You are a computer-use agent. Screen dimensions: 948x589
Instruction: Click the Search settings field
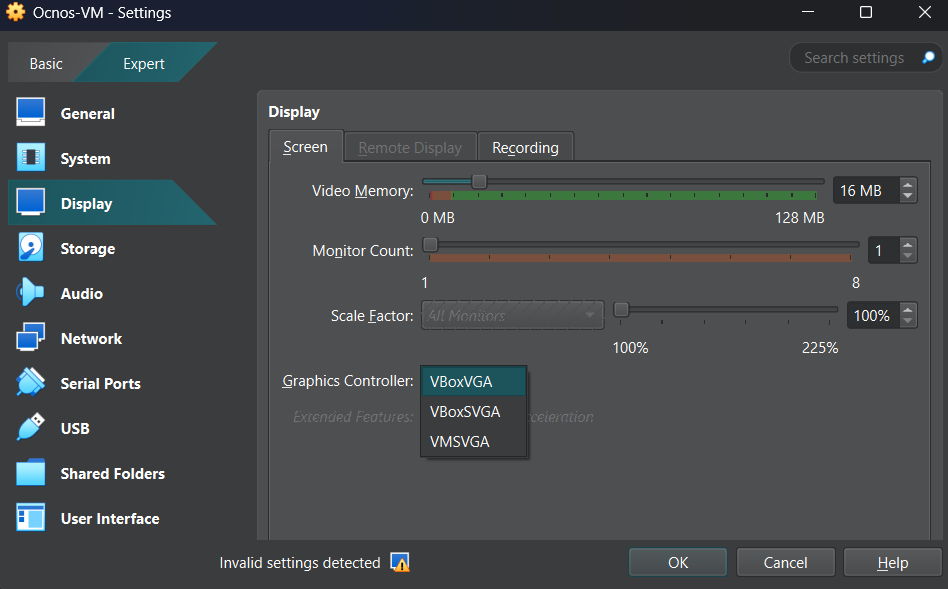tap(854, 58)
